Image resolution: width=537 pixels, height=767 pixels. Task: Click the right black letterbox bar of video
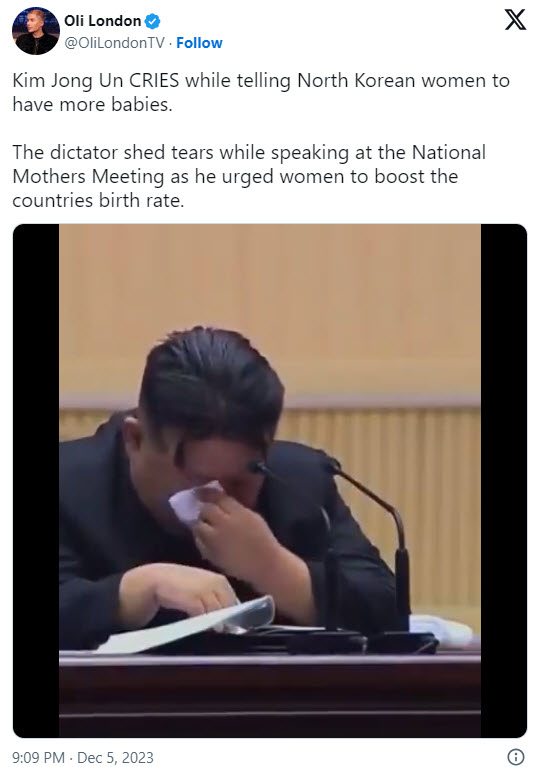pos(504,480)
